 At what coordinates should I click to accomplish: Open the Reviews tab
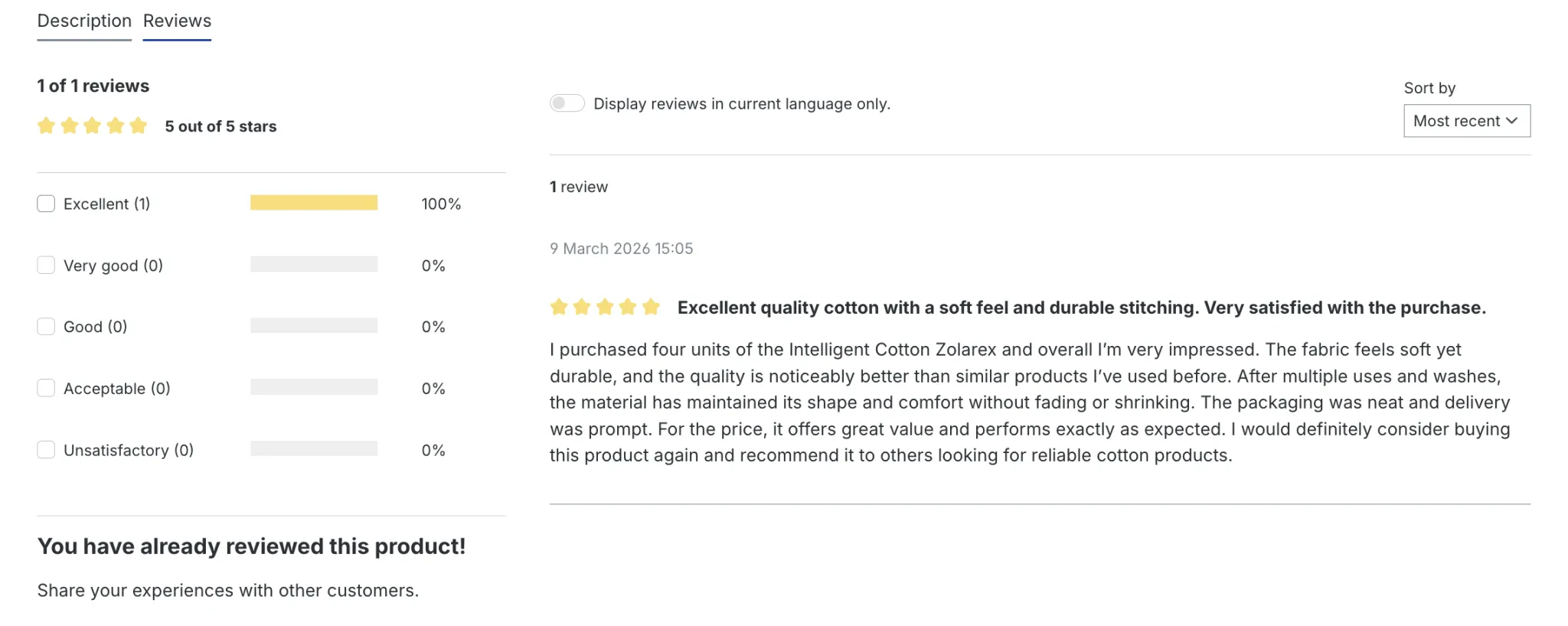coord(177,21)
